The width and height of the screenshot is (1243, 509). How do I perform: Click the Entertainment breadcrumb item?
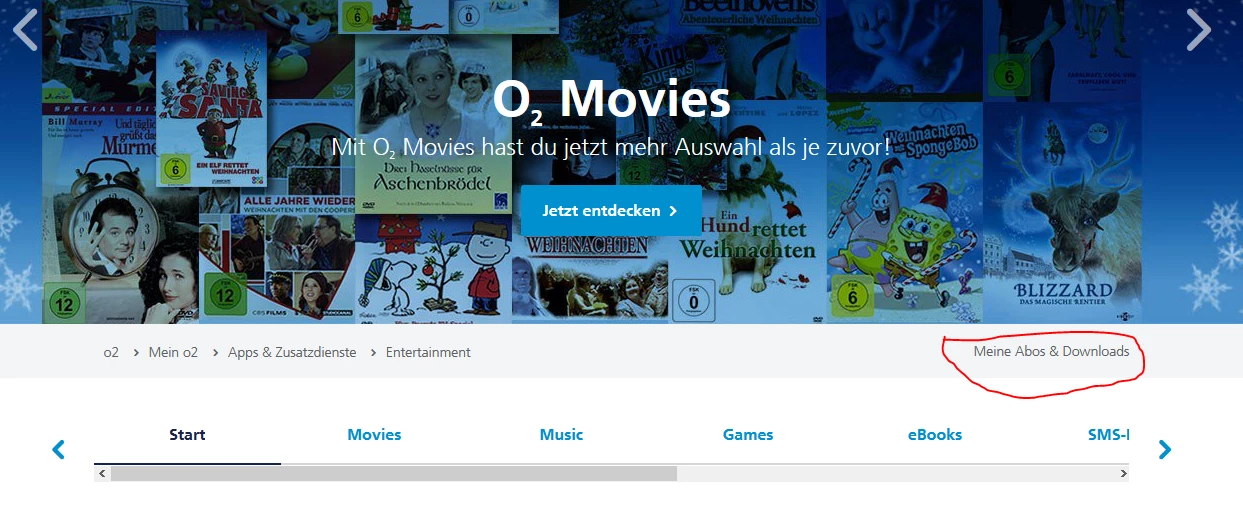(x=428, y=352)
